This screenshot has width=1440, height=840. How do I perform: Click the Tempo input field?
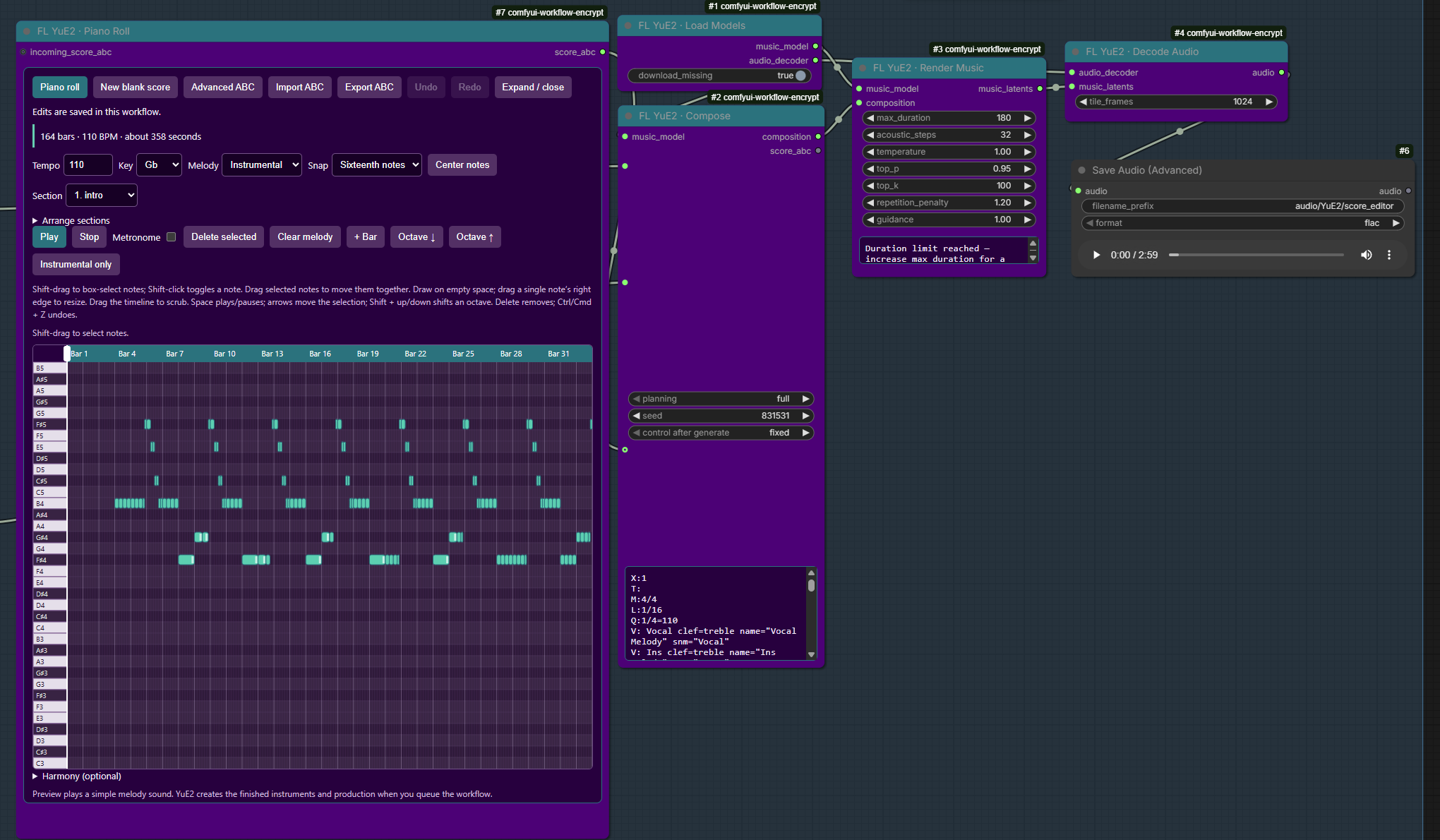point(88,165)
